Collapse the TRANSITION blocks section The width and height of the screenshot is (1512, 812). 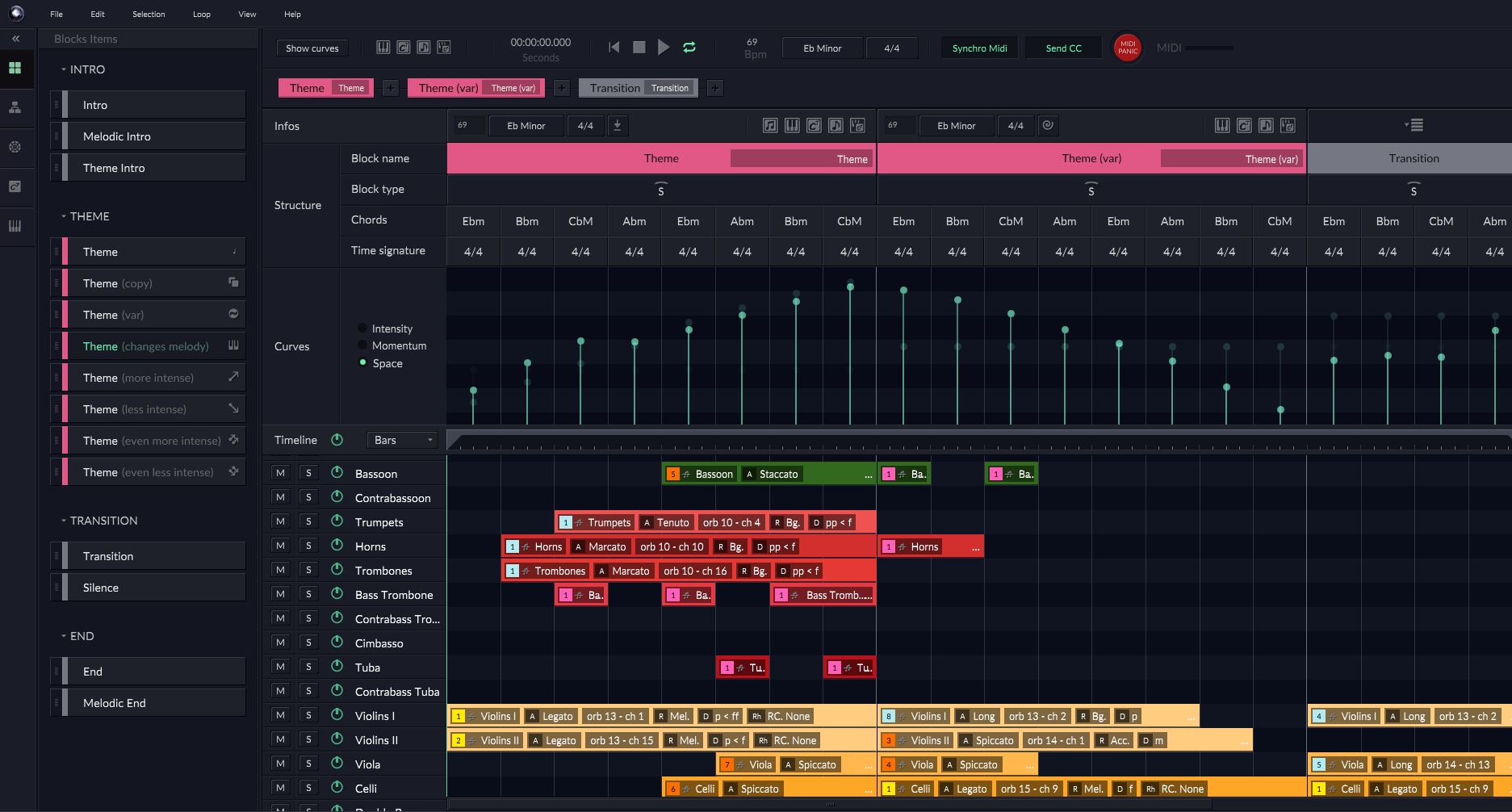tap(64, 521)
